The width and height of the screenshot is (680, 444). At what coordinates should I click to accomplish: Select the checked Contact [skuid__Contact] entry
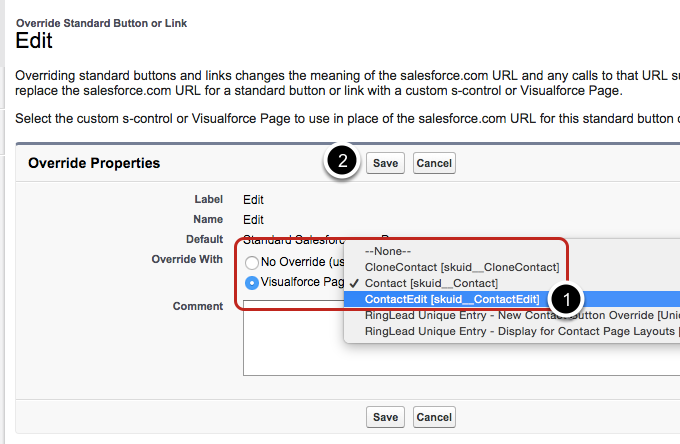pos(431,284)
